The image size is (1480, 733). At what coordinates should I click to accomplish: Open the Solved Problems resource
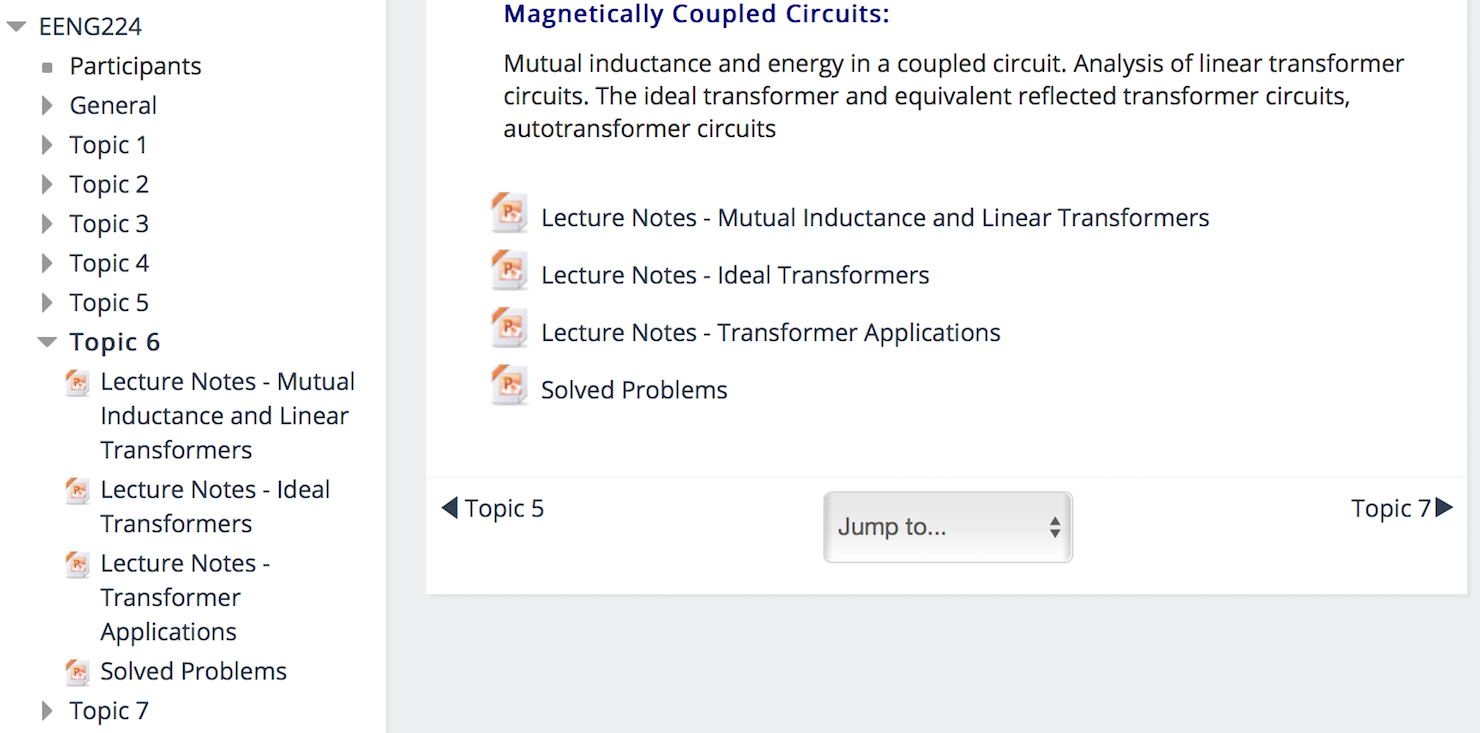pyautogui.click(x=634, y=389)
